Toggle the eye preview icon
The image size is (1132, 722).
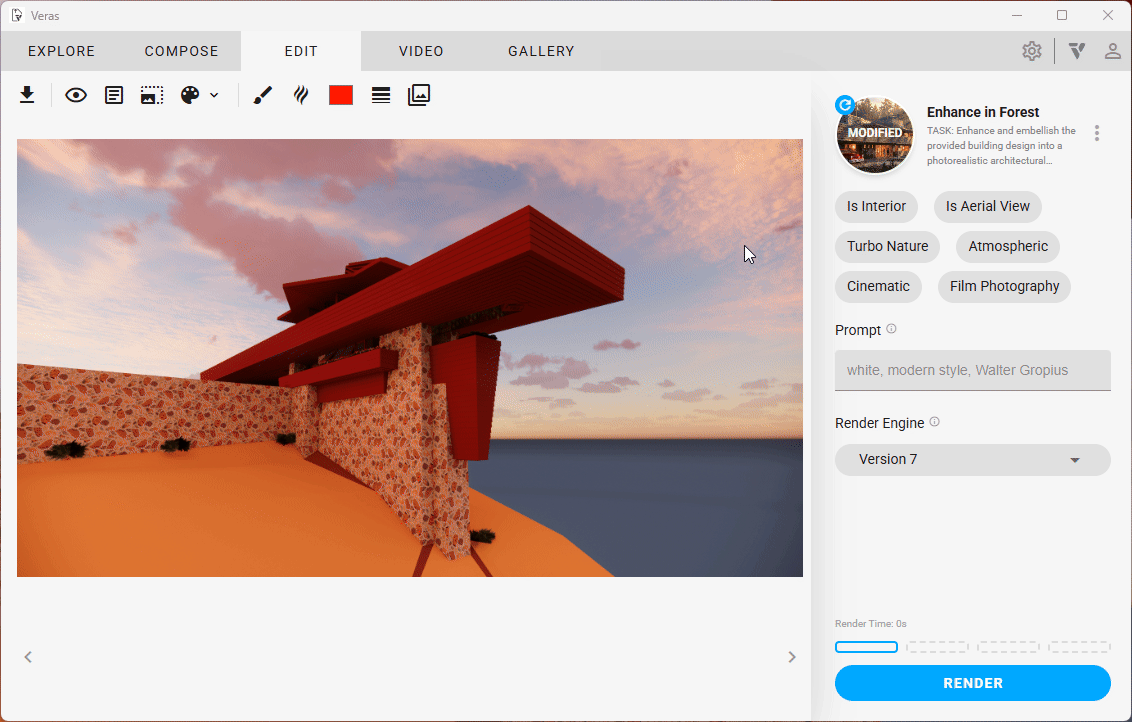point(76,95)
